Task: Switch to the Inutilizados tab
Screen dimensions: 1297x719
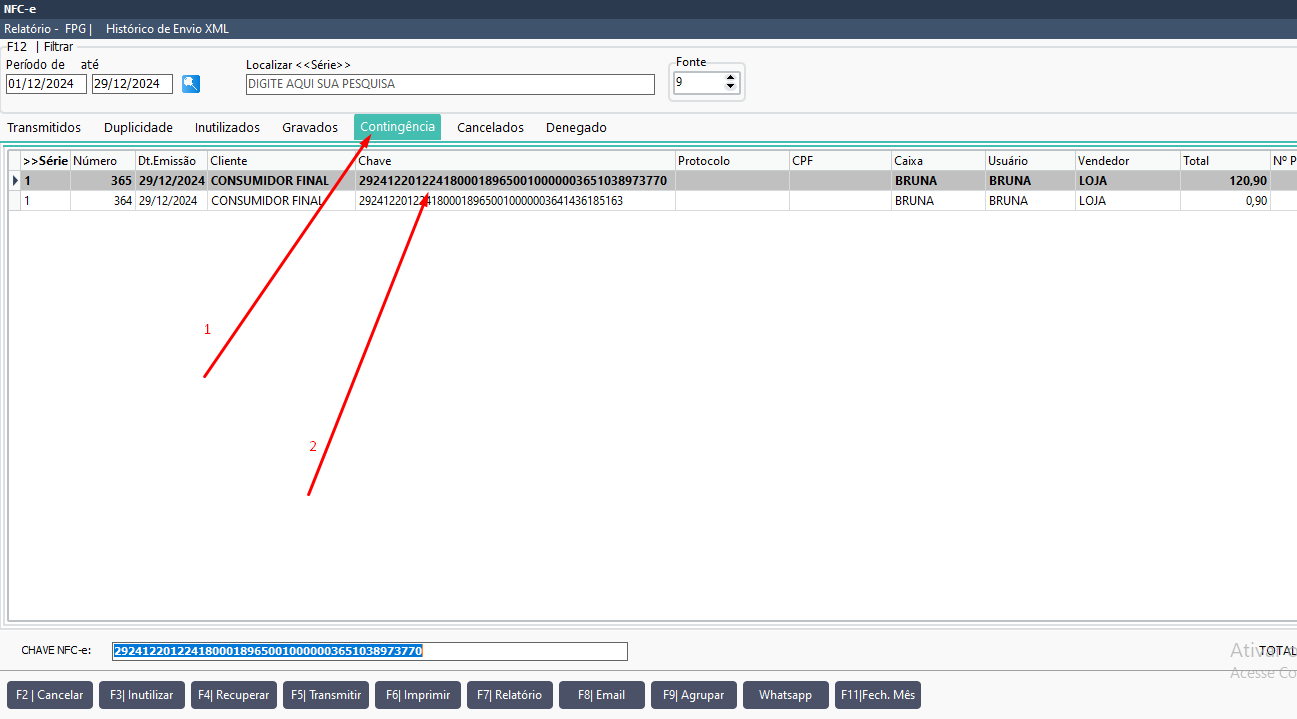Action: point(227,127)
